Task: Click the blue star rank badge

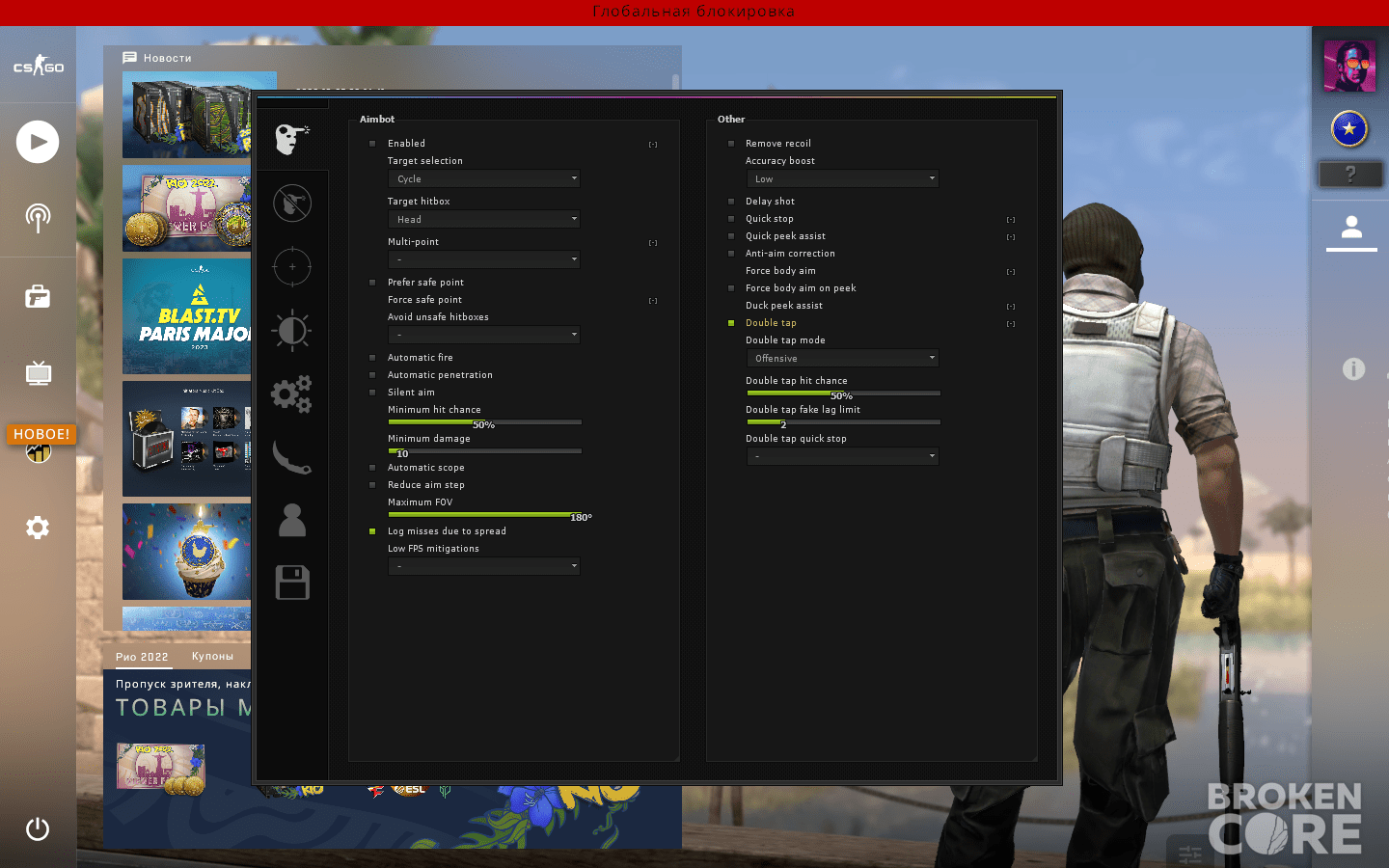Action: [x=1349, y=128]
